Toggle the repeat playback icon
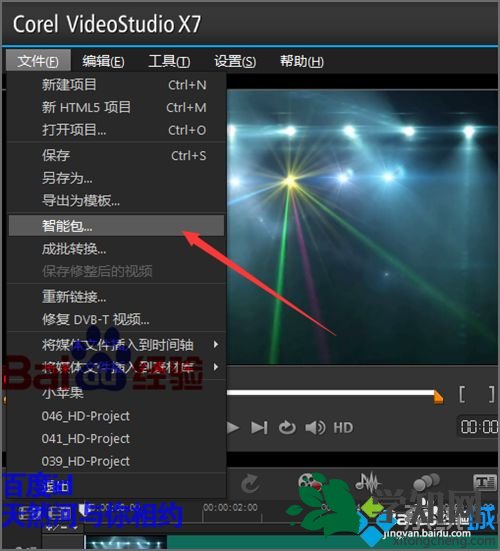Viewport: 500px width, 551px height. 287,428
